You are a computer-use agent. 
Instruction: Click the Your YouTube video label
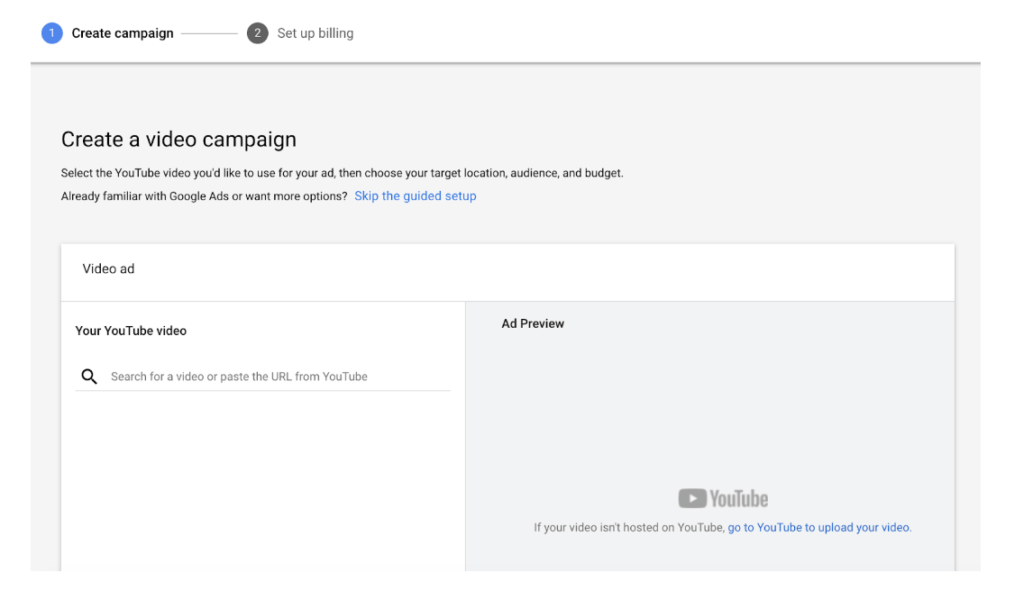[131, 330]
